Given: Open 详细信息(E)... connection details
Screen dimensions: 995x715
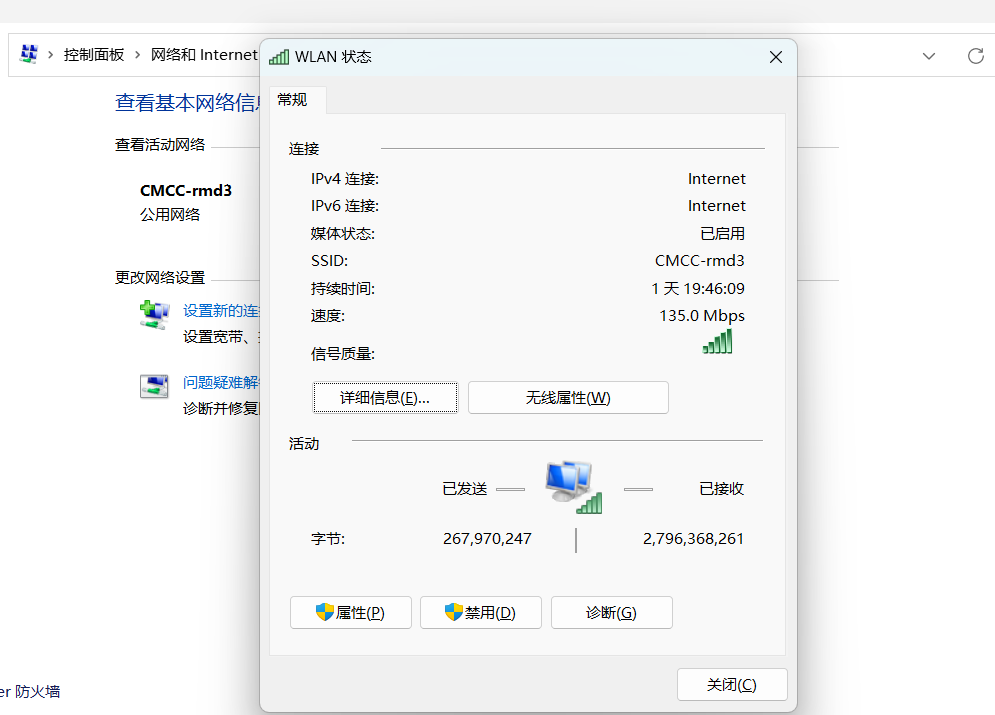Looking at the screenshot, I should (x=385, y=398).
